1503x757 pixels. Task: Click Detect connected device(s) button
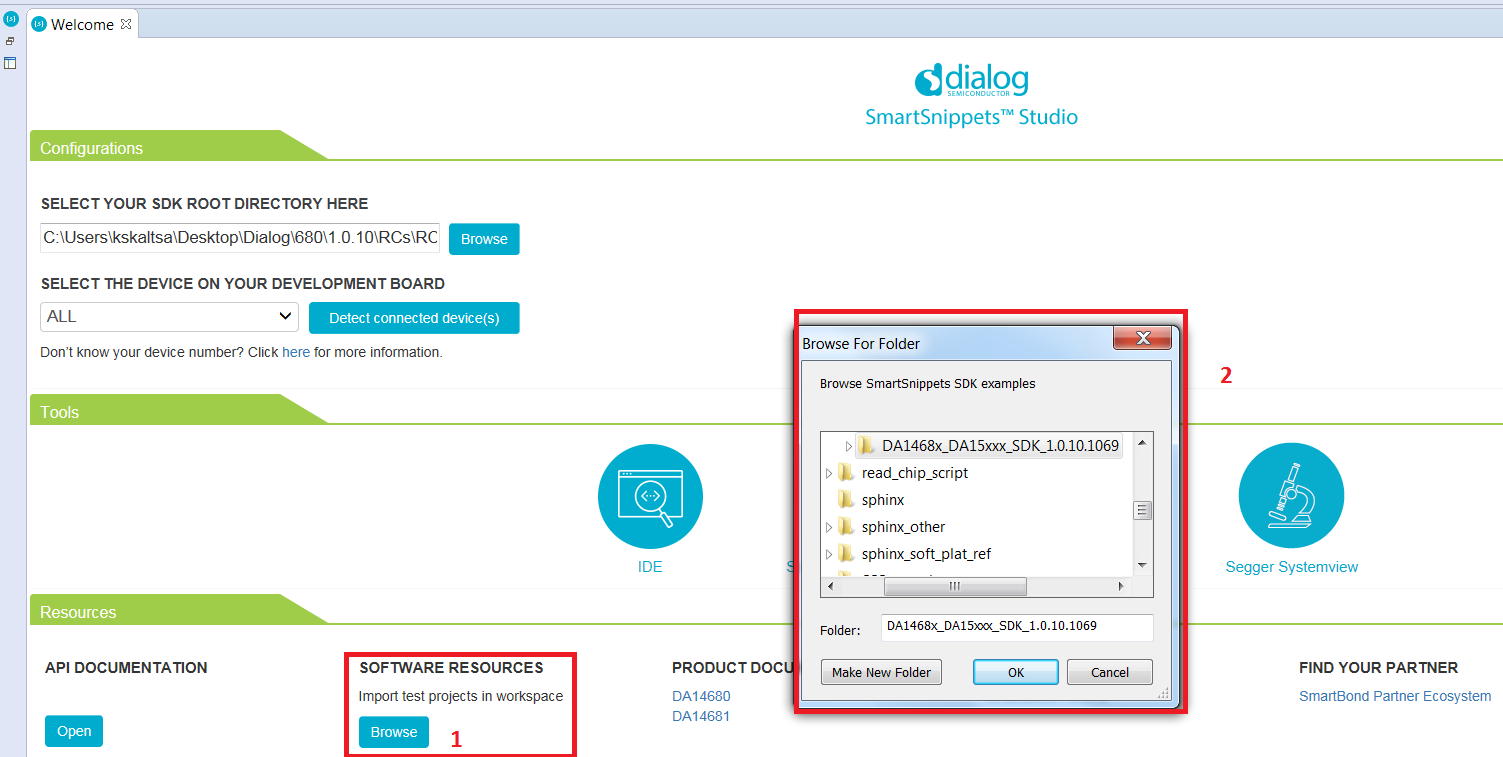414,318
